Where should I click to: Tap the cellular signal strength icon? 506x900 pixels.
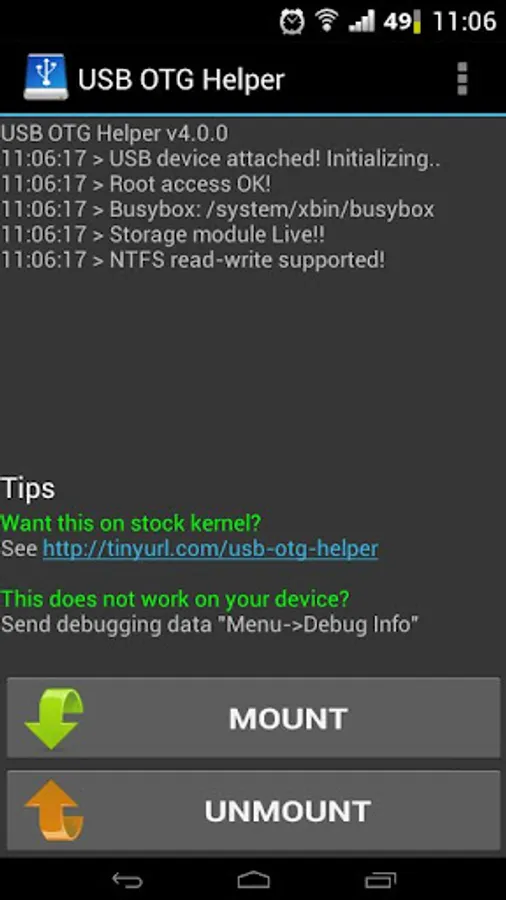(363, 21)
